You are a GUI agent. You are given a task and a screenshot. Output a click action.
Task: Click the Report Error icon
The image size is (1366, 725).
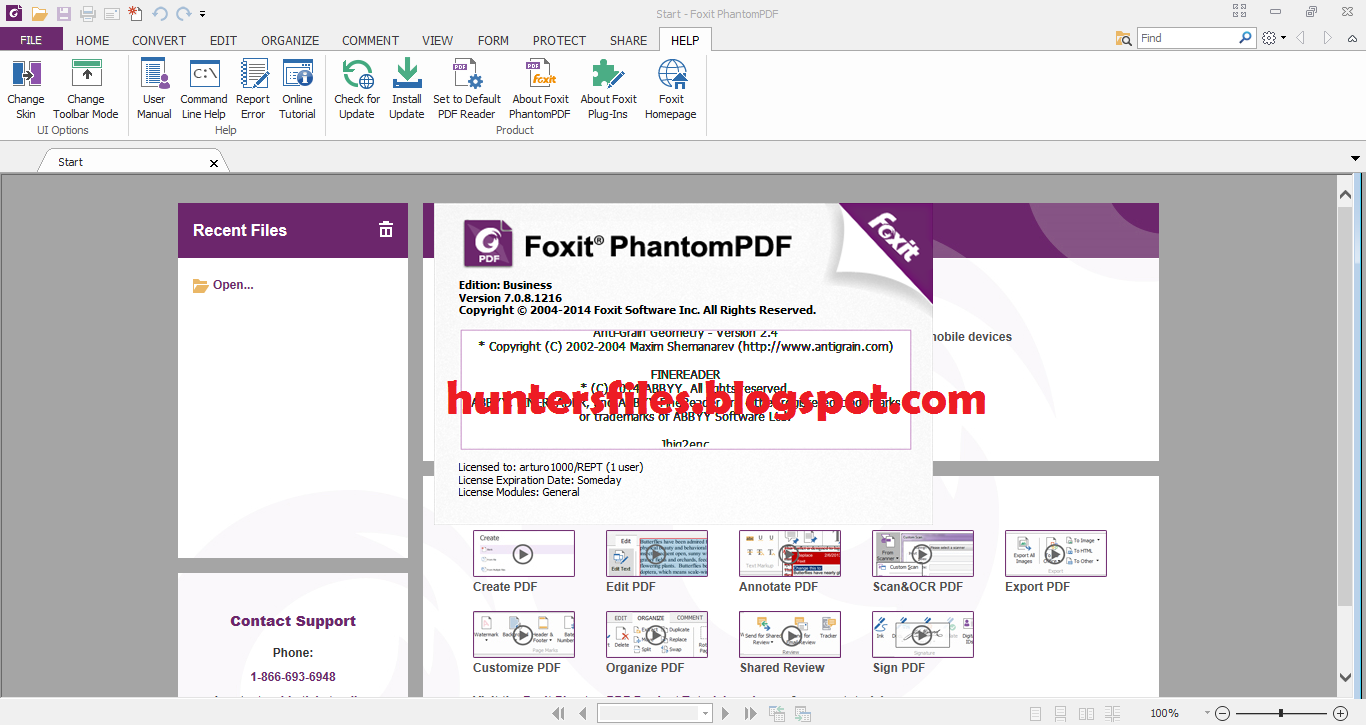point(253,75)
